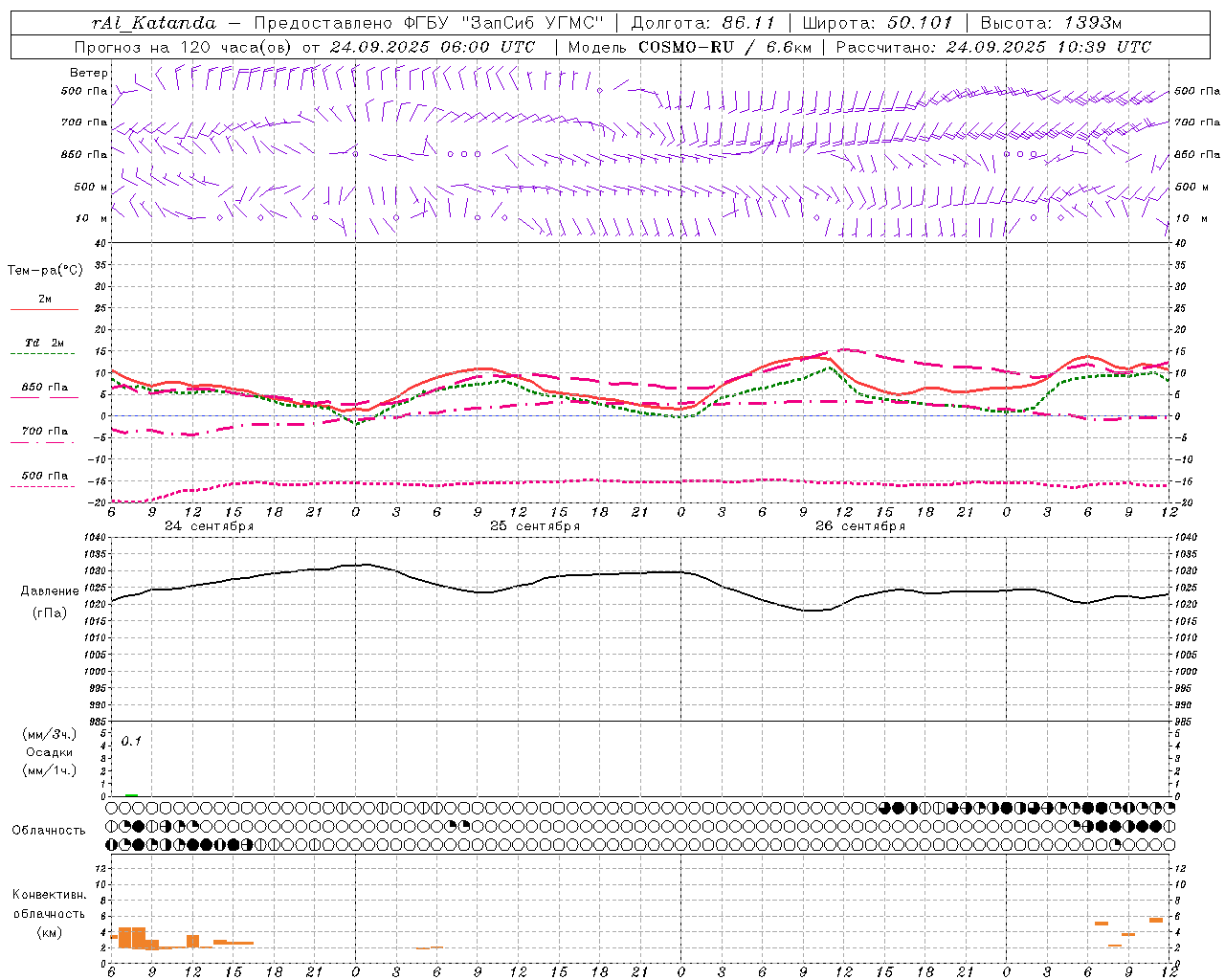
Task: Click the 0.1 precipitation value annotation
Action: (130, 741)
